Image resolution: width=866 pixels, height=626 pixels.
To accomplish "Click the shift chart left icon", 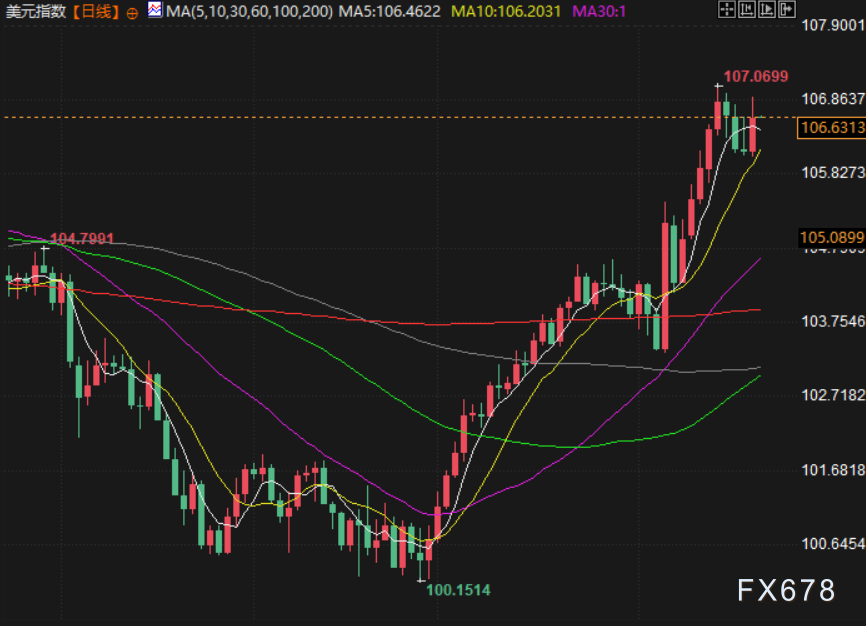I will tap(747, 9).
